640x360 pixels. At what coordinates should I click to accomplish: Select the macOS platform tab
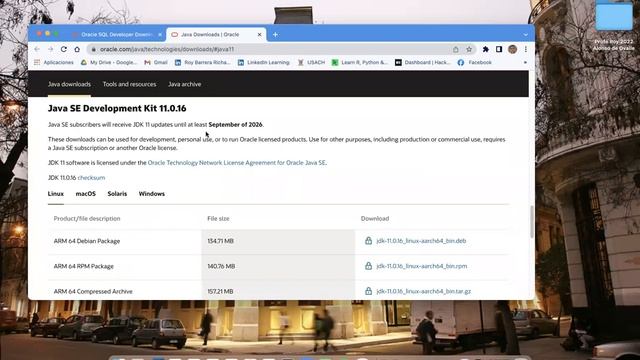86,194
